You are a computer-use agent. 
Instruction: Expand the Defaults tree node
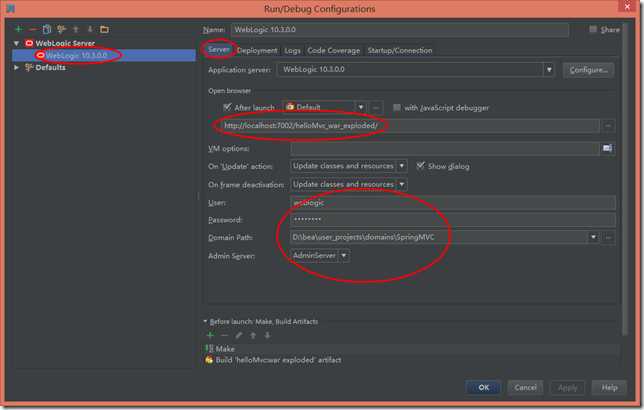(16, 67)
